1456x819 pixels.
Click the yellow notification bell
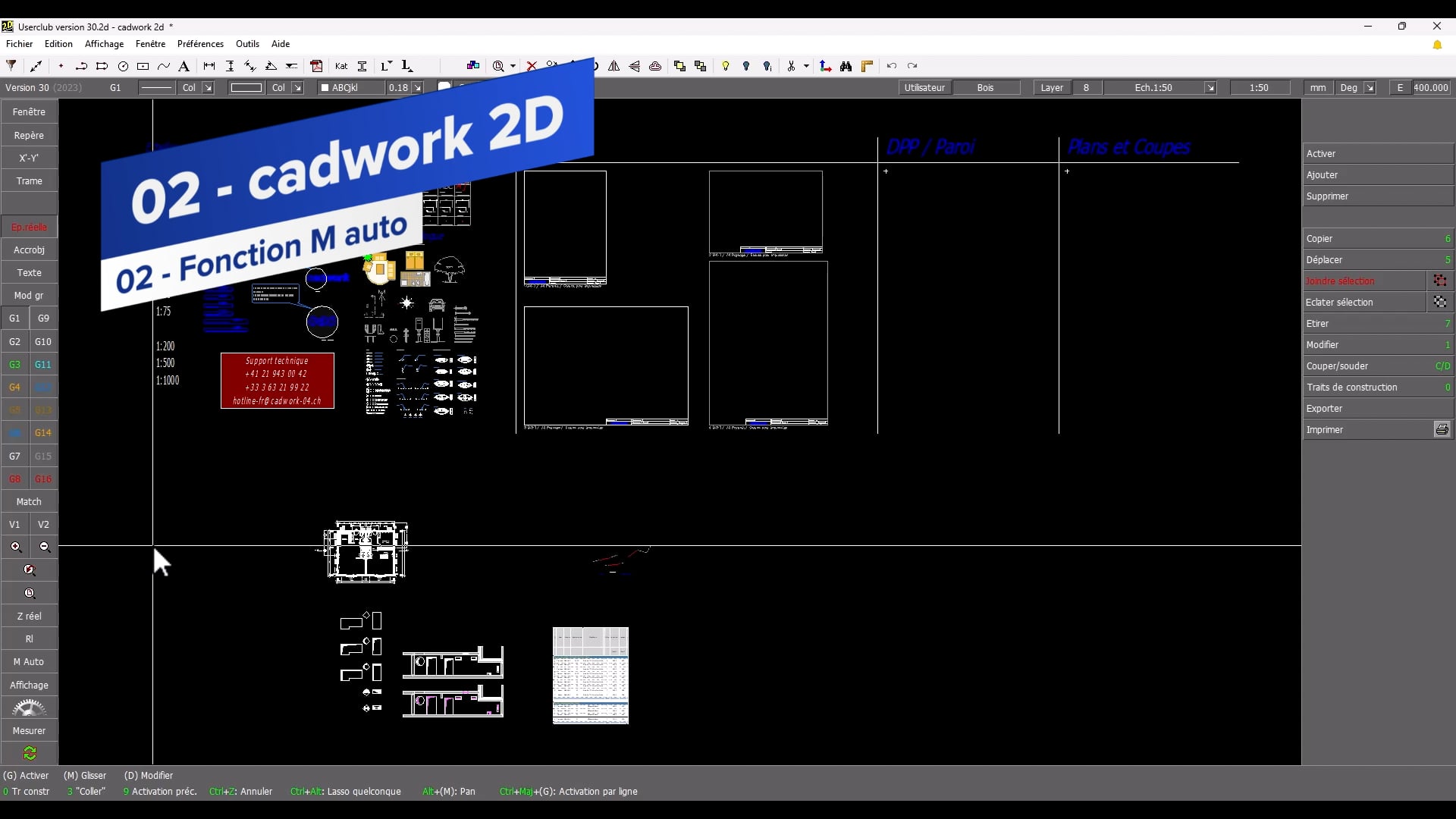[x=1437, y=45]
